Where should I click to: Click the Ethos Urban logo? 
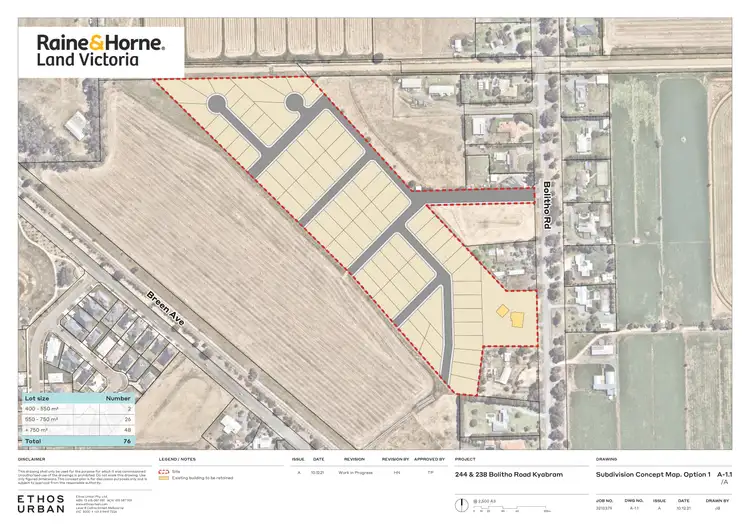pyautogui.click(x=41, y=504)
